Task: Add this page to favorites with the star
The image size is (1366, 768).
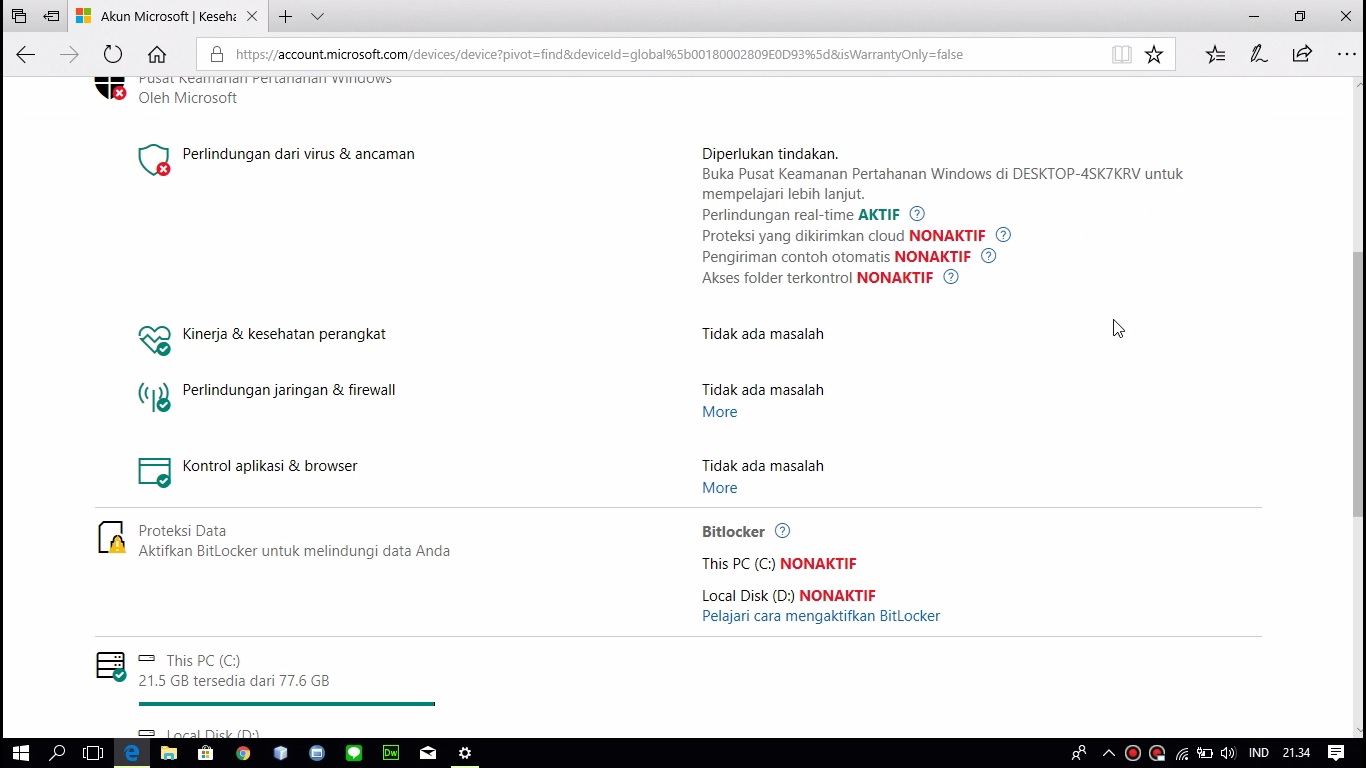Action: pyautogui.click(x=1154, y=55)
